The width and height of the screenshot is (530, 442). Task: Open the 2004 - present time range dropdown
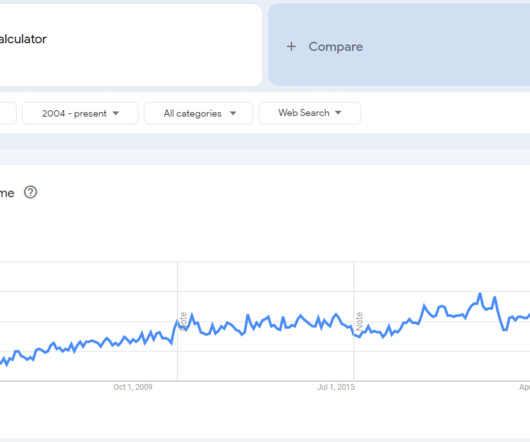[80, 113]
